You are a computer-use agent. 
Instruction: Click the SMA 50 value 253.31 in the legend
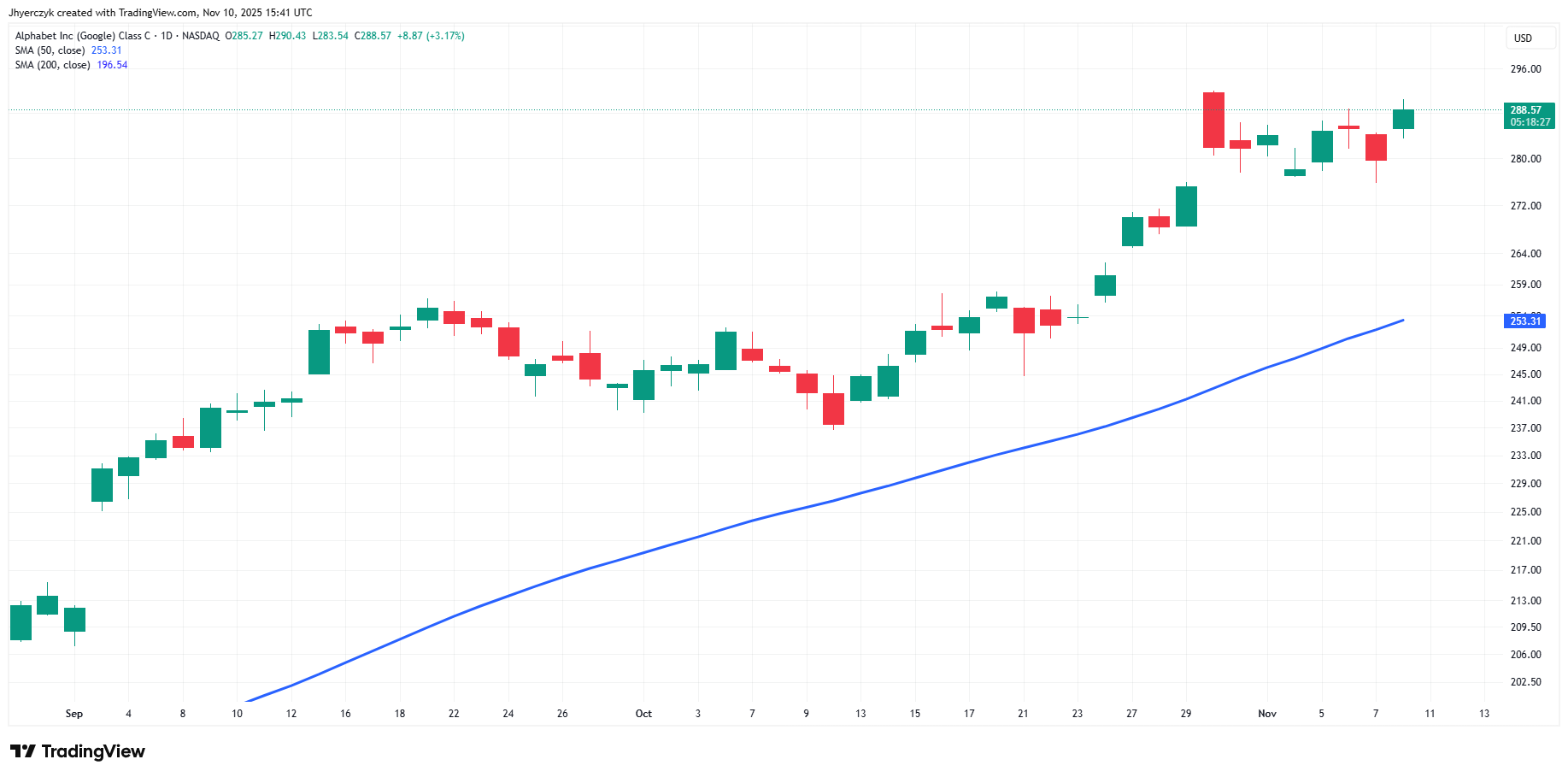[107, 50]
